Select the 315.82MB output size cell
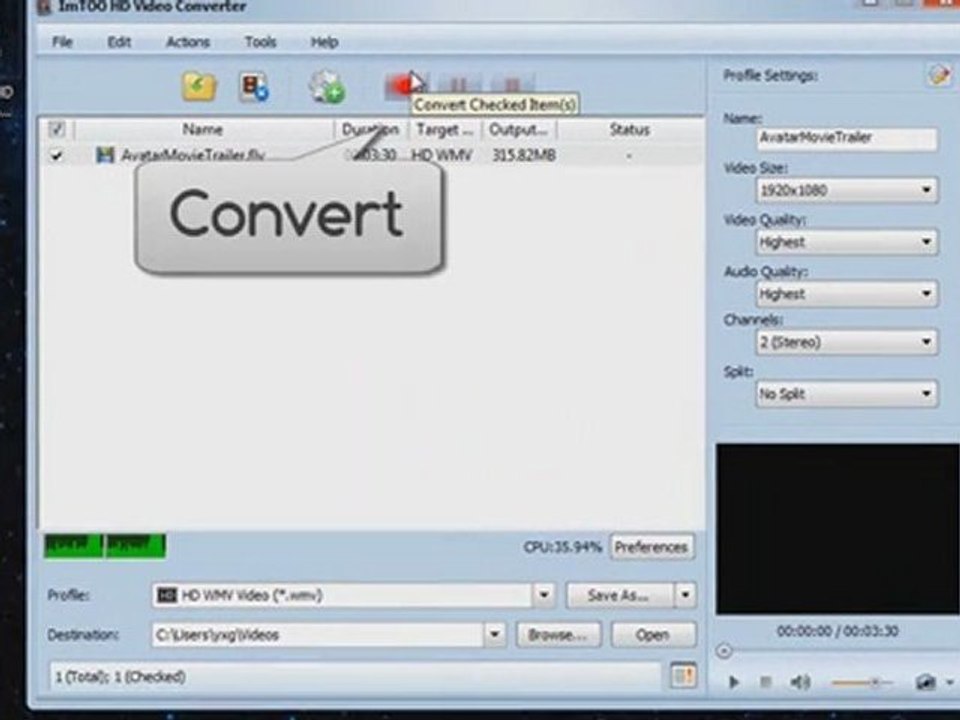 coord(523,156)
